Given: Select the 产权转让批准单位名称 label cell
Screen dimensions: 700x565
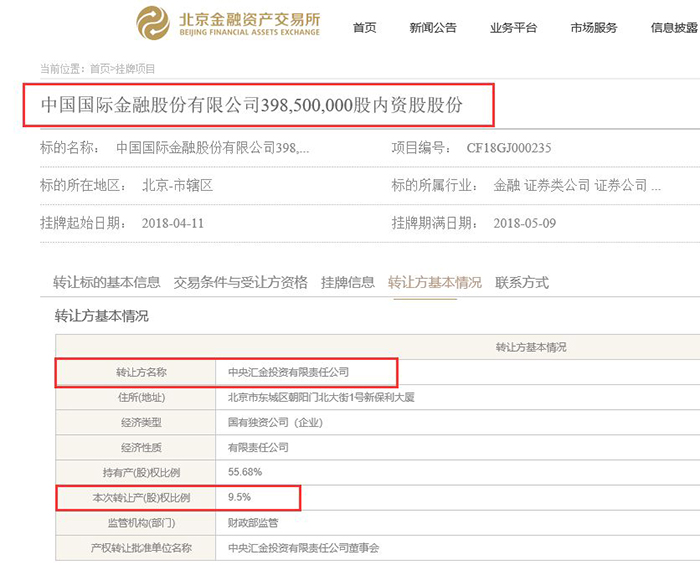Looking at the screenshot, I should pyautogui.click(x=136, y=548).
